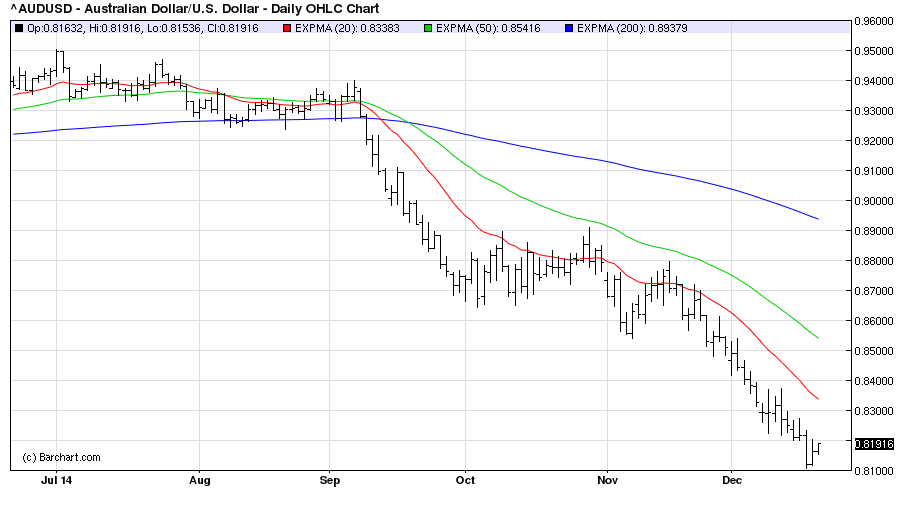Screen dimensions: 900x511
Task: Click the Dec label on the time axis
Action: click(731, 478)
